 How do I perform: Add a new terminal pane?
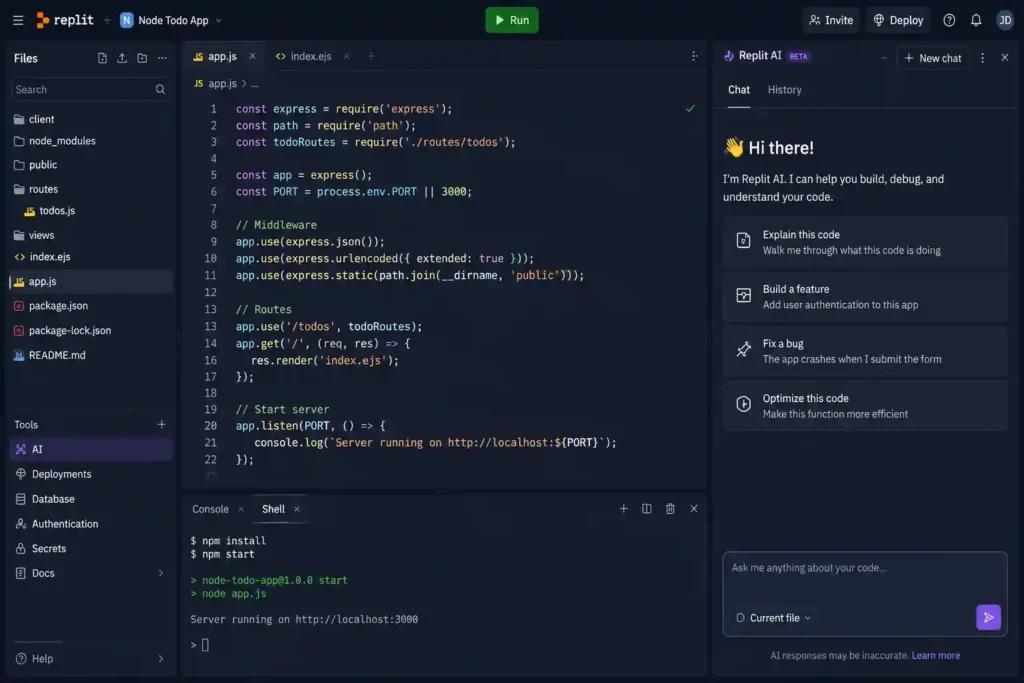point(623,509)
